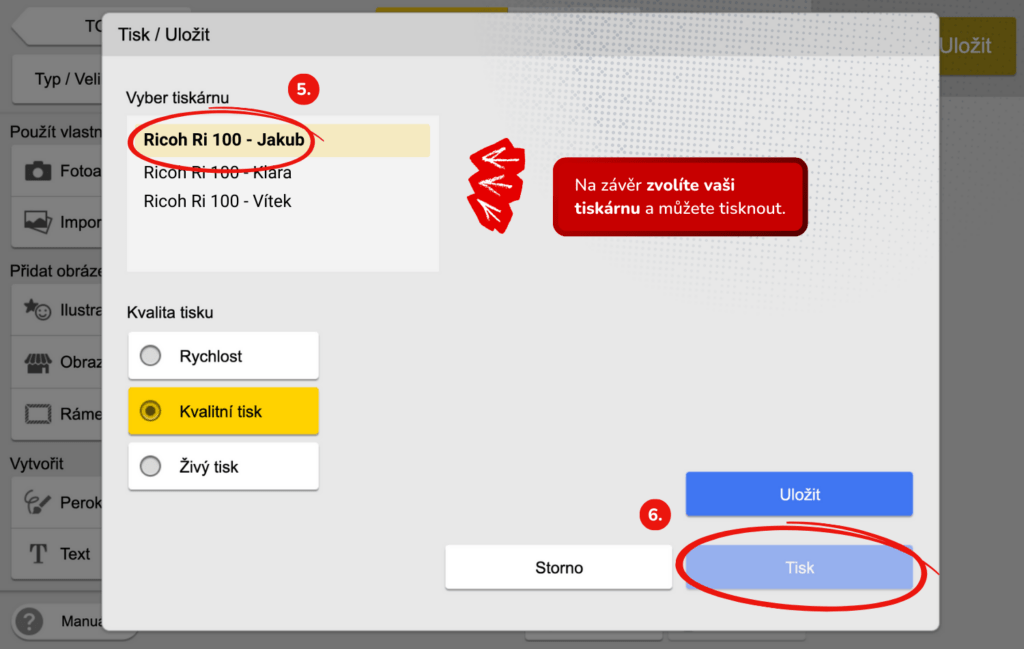Screen dimensions: 1024x649
Task: Select the Text tool T icon
Action: [x=38, y=554]
